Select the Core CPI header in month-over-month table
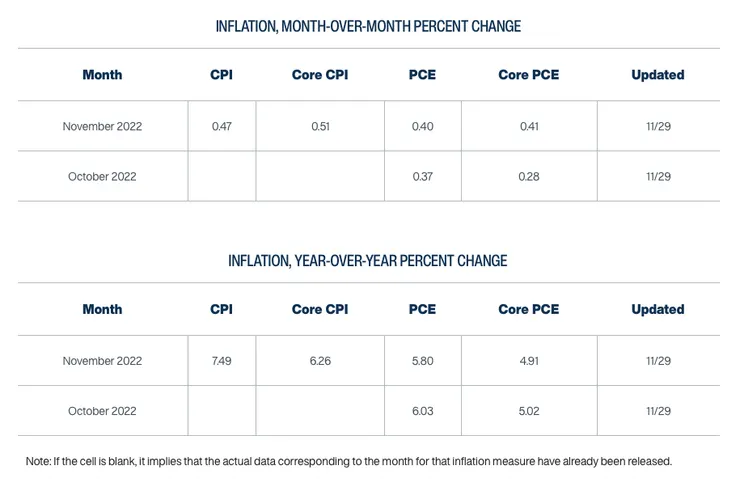740x479 pixels. click(x=320, y=75)
